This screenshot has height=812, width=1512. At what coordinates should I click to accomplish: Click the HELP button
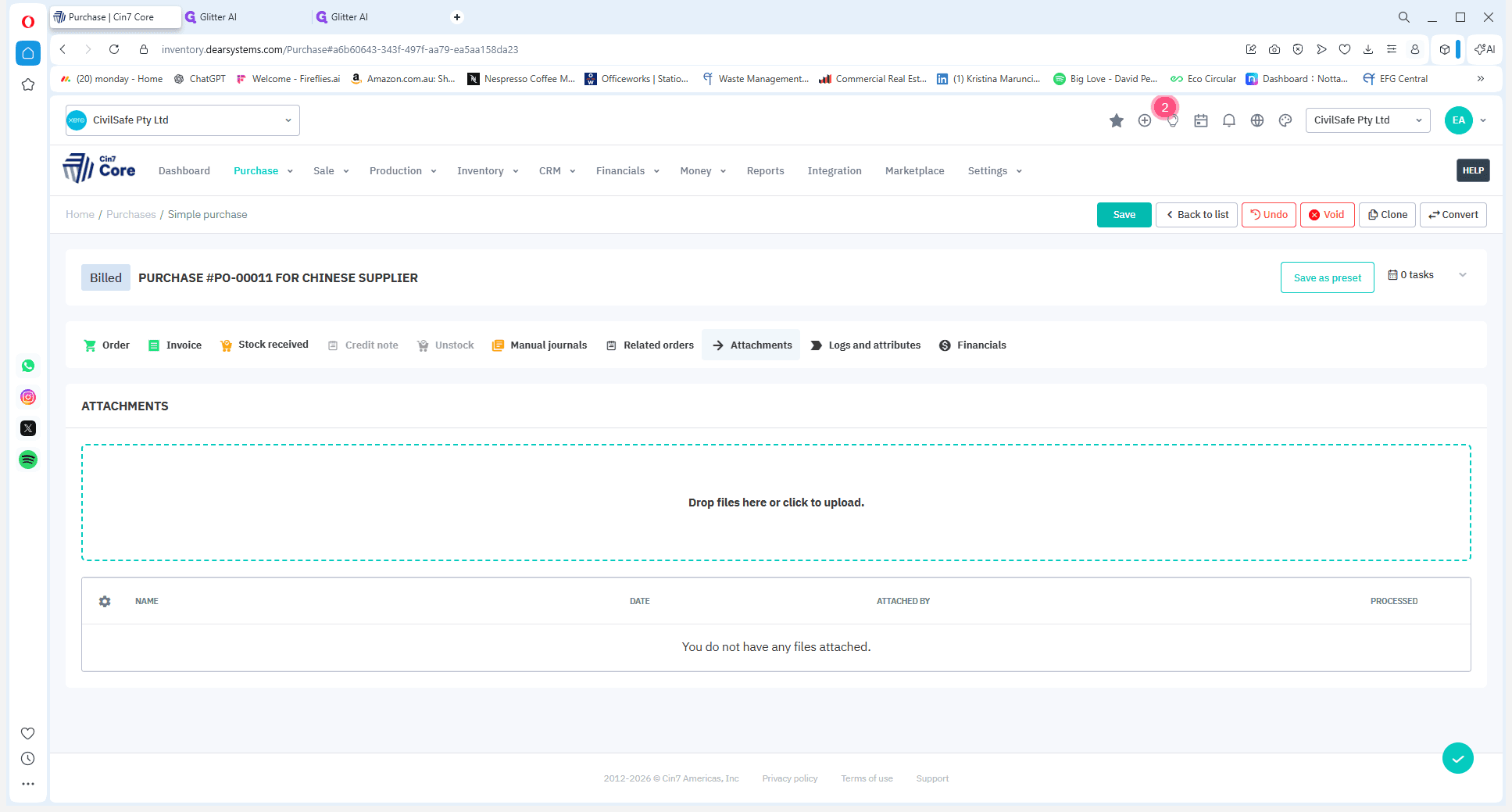tap(1473, 170)
